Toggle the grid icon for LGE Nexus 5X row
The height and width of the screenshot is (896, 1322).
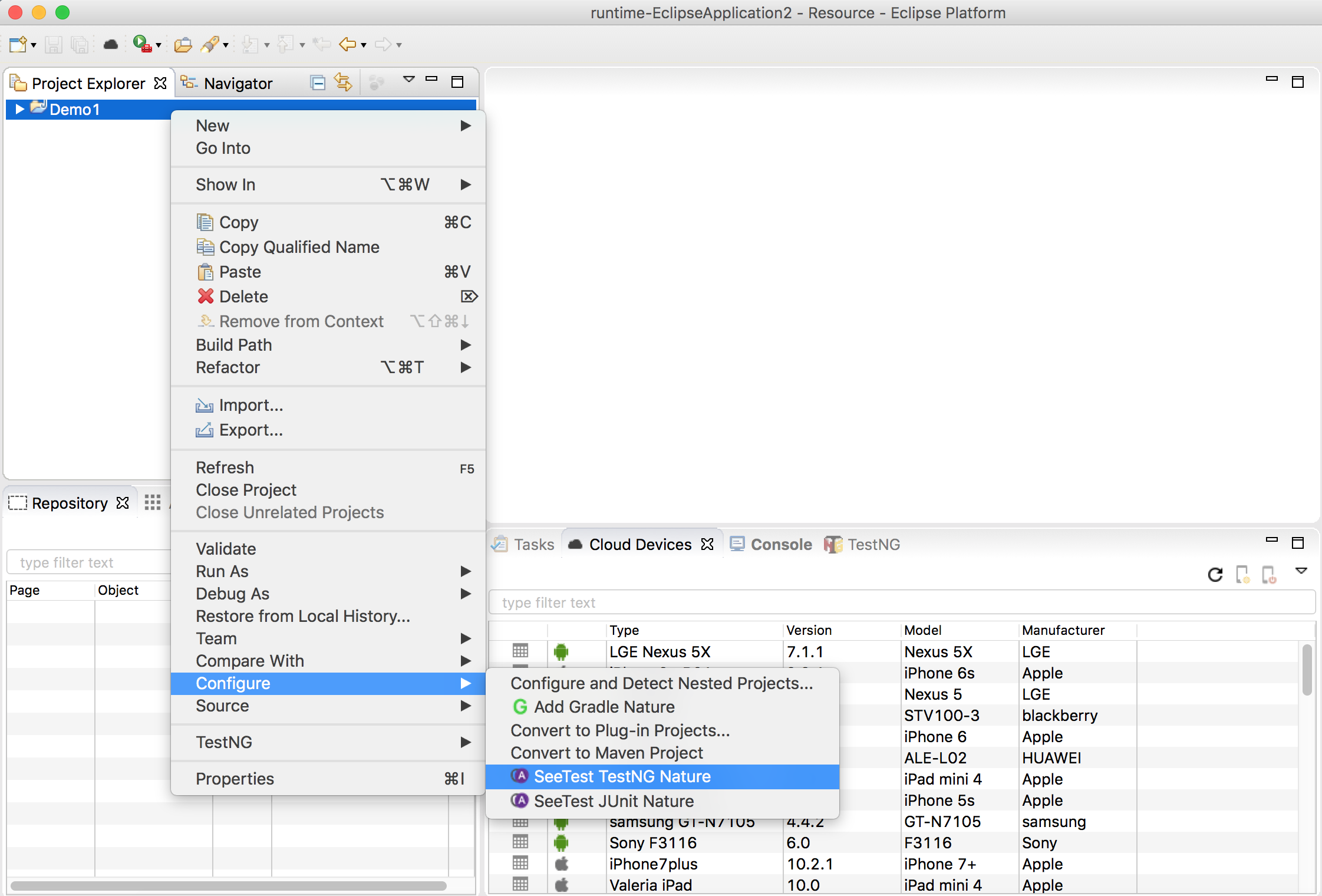pyautogui.click(x=520, y=650)
